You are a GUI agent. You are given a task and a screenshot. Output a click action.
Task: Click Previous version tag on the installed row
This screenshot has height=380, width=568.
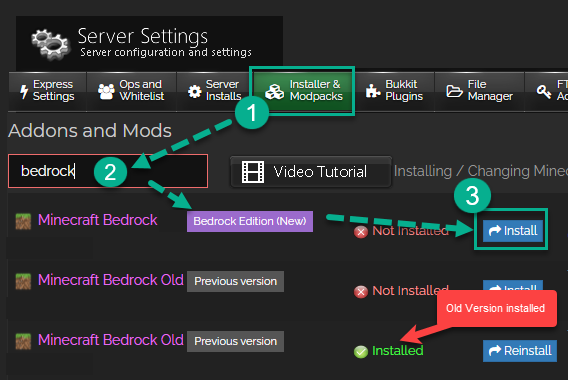(235, 341)
